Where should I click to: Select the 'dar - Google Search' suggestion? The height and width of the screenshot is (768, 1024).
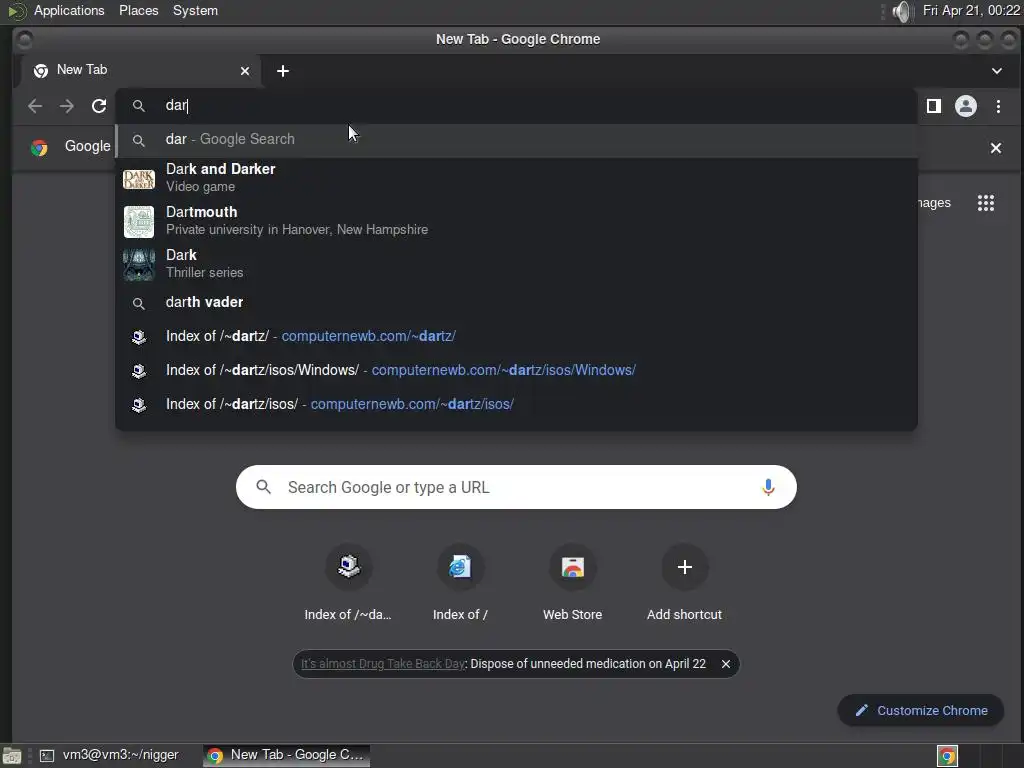click(516, 140)
